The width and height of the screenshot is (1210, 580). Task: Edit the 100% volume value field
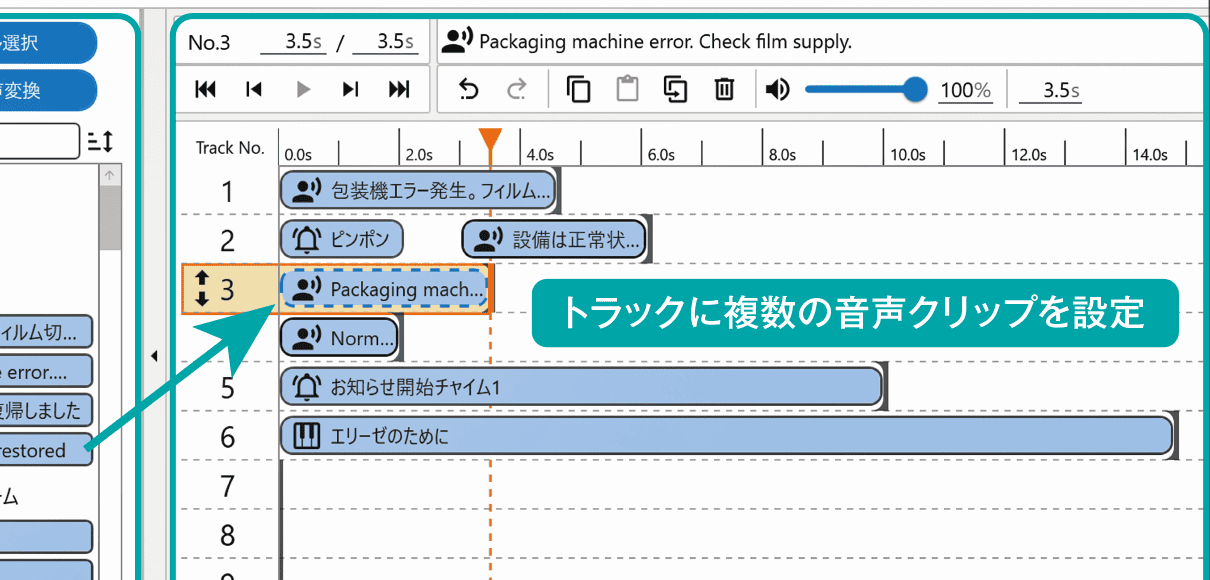click(x=966, y=91)
